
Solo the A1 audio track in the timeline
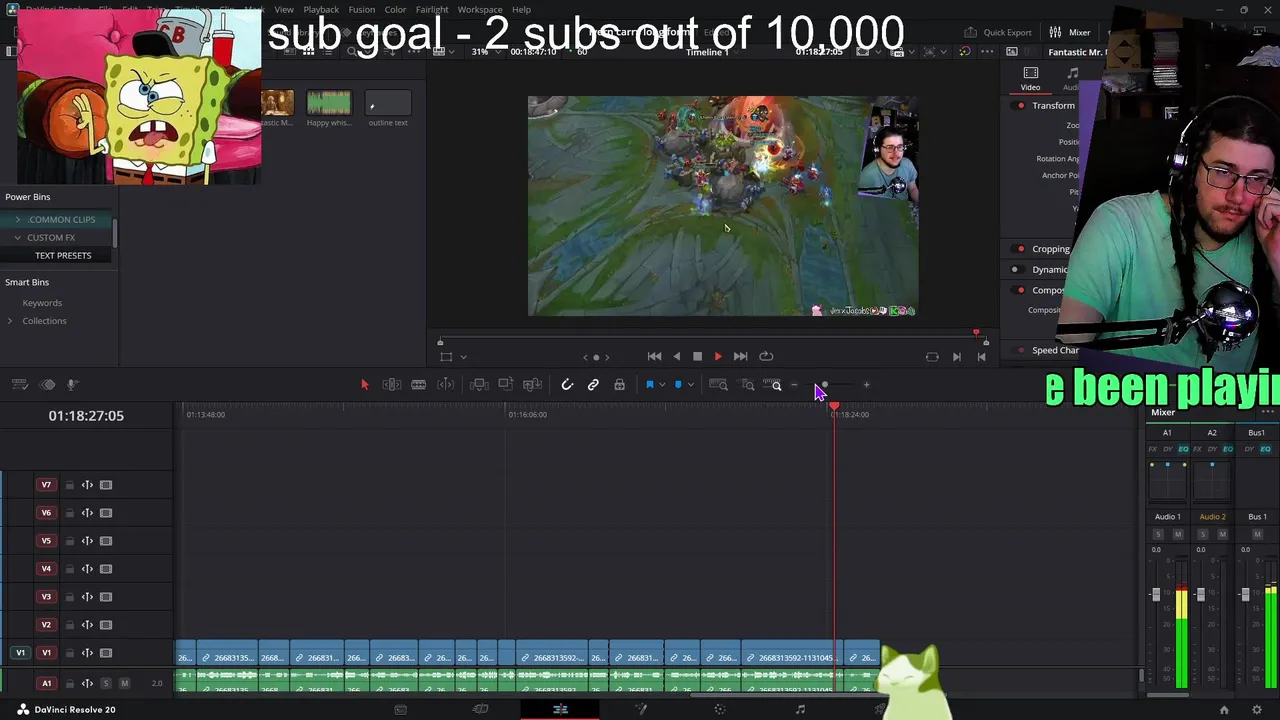(106, 683)
